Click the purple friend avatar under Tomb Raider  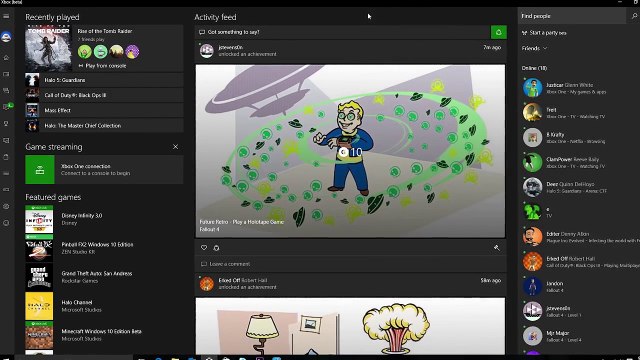[132, 52]
